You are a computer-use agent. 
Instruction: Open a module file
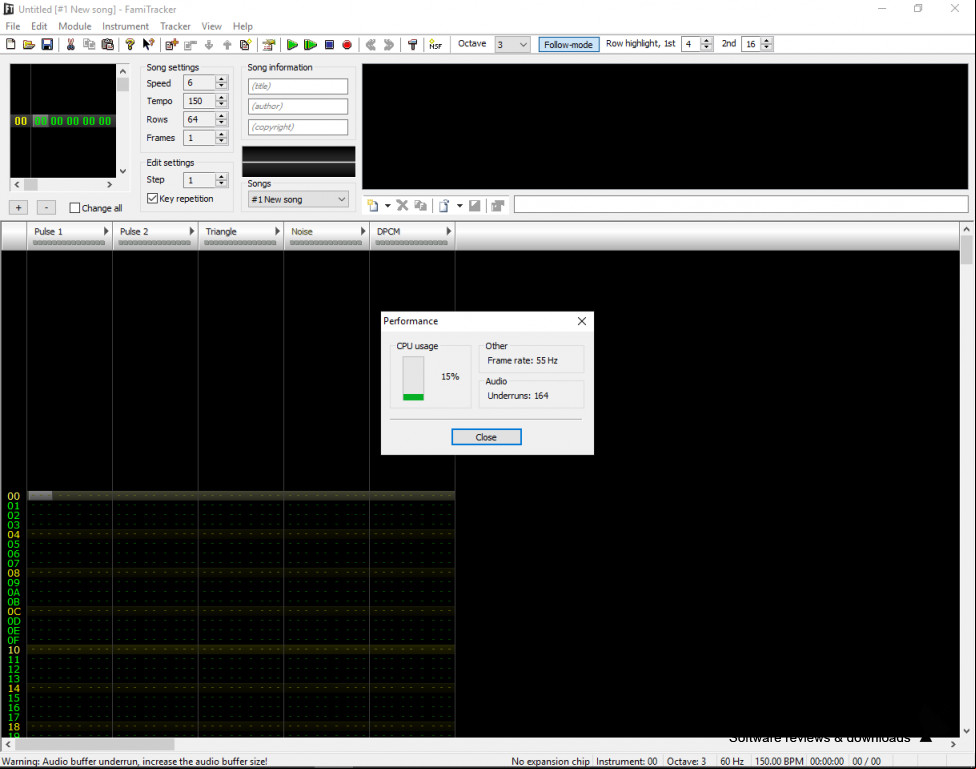click(29, 44)
